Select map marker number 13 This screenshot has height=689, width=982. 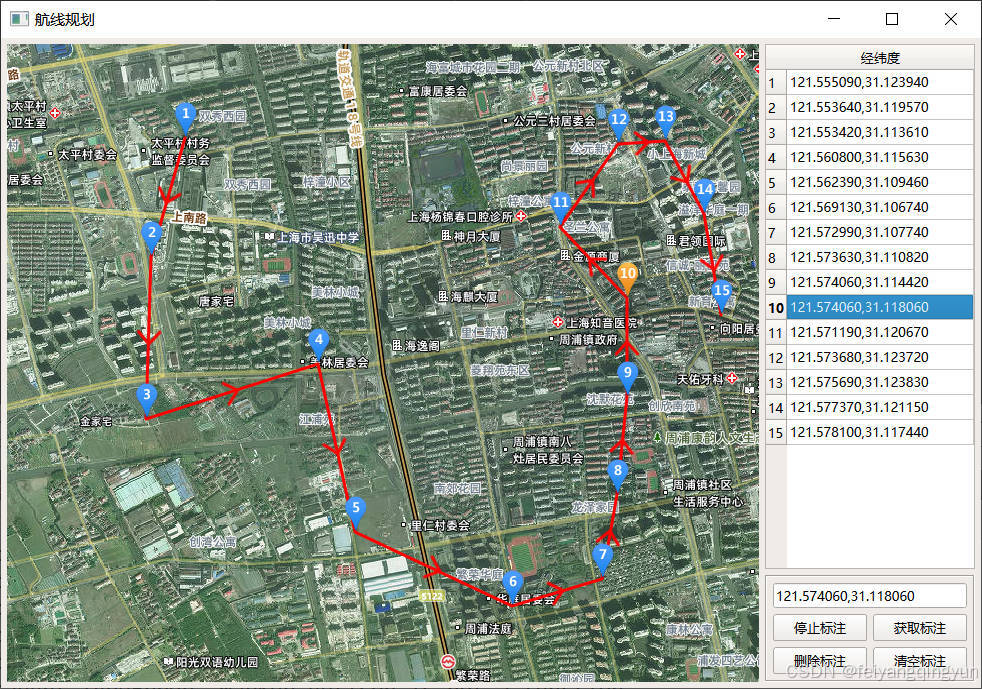(x=665, y=120)
